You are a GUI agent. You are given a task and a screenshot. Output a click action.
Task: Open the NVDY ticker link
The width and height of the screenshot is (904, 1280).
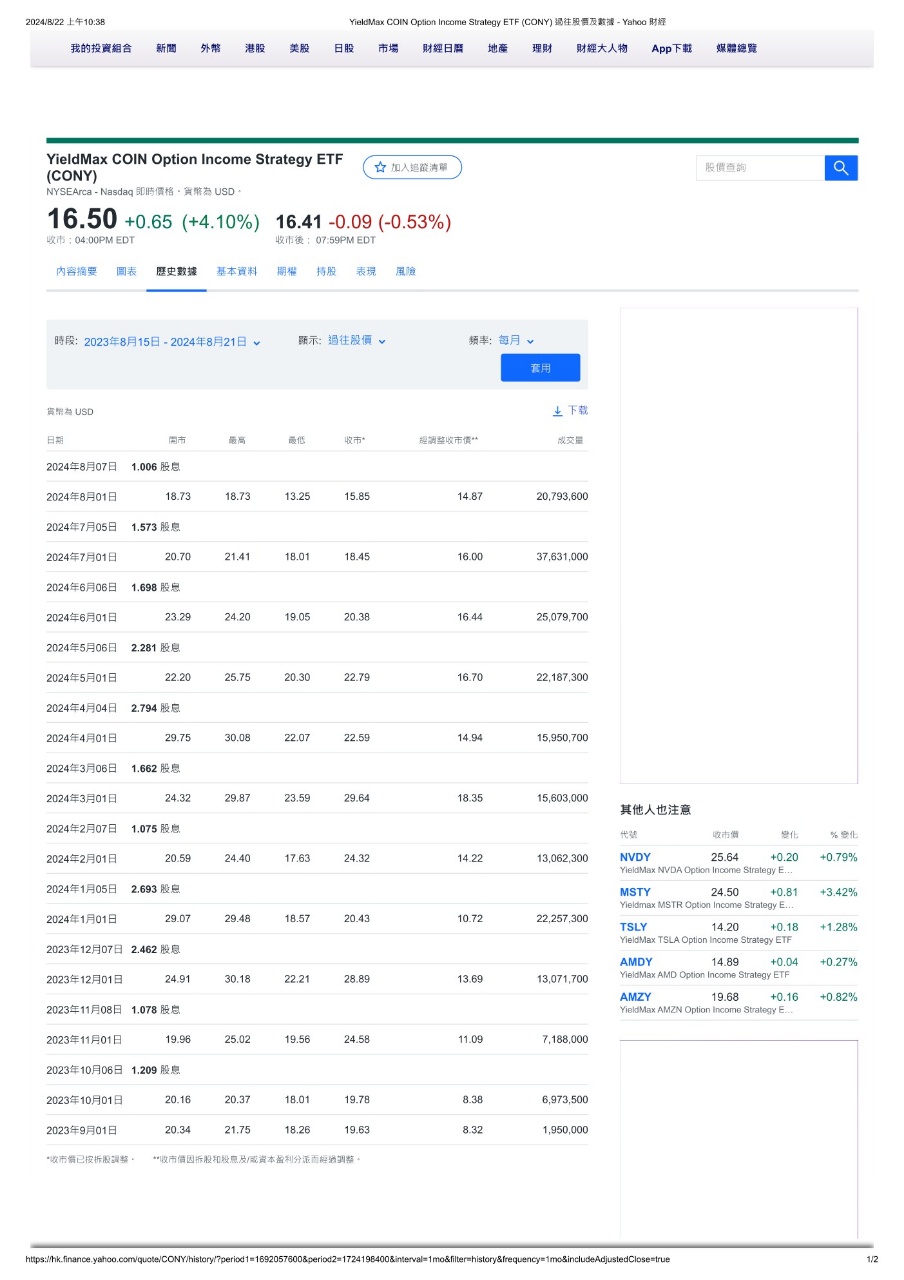(x=635, y=857)
